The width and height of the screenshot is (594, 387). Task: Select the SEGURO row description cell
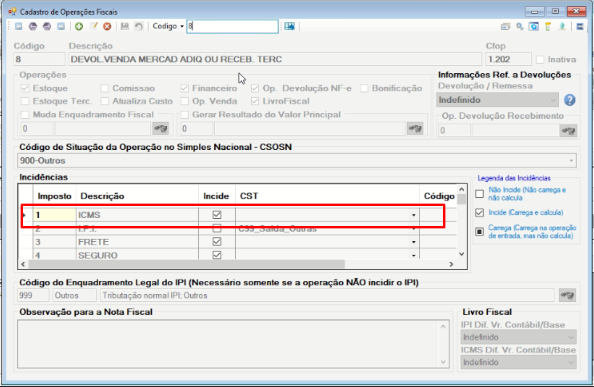click(x=138, y=255)
